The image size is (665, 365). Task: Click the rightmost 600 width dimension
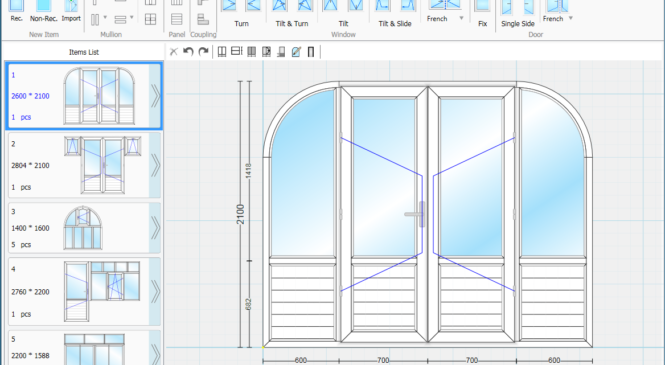click(554, 360)
